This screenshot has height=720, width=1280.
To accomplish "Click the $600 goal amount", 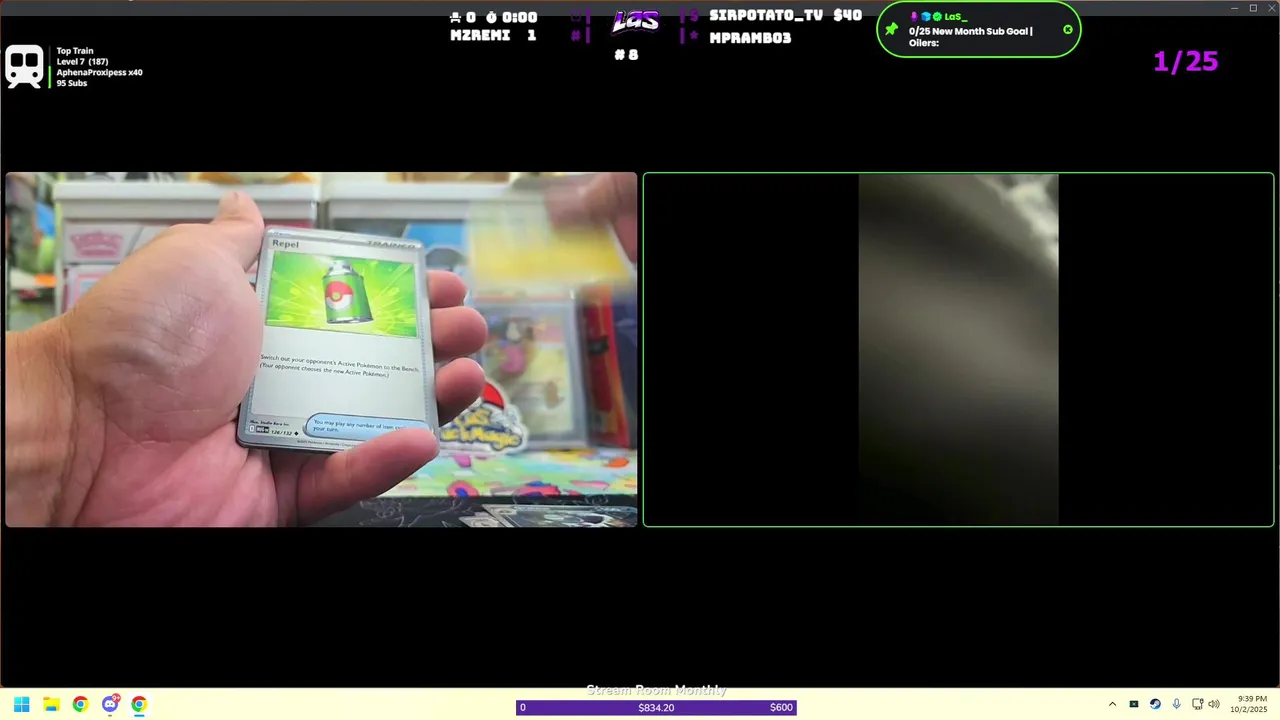I will click(781, 708).
